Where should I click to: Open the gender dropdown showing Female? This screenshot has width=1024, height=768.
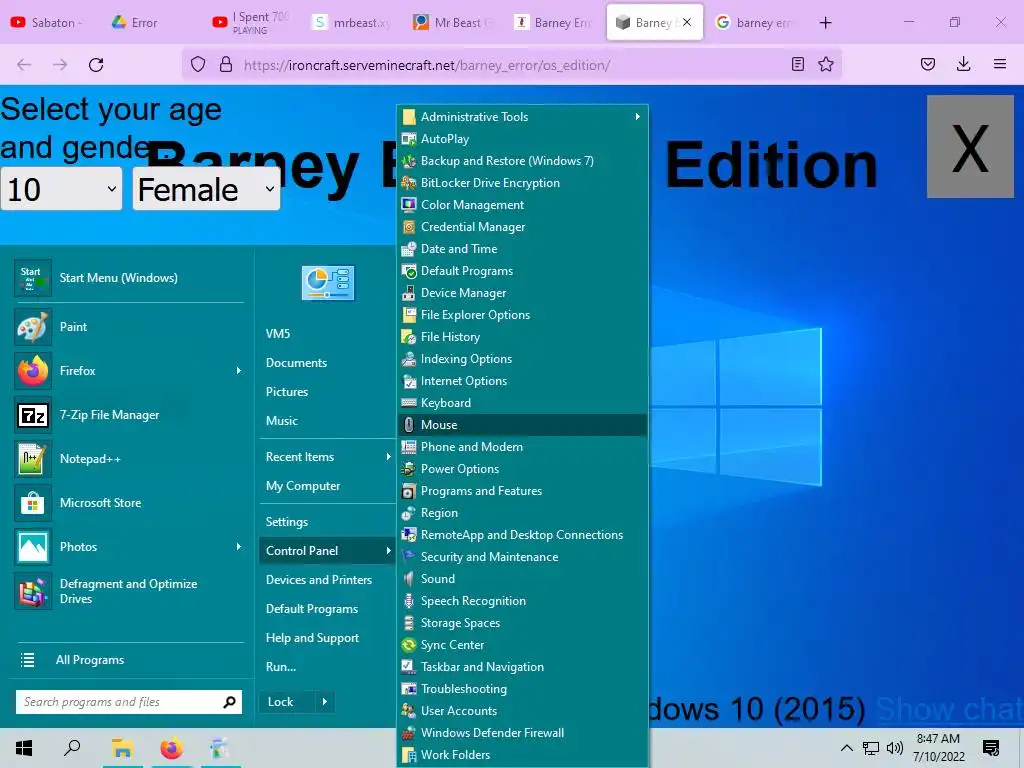pyautogui.click(x=206, y=189)
